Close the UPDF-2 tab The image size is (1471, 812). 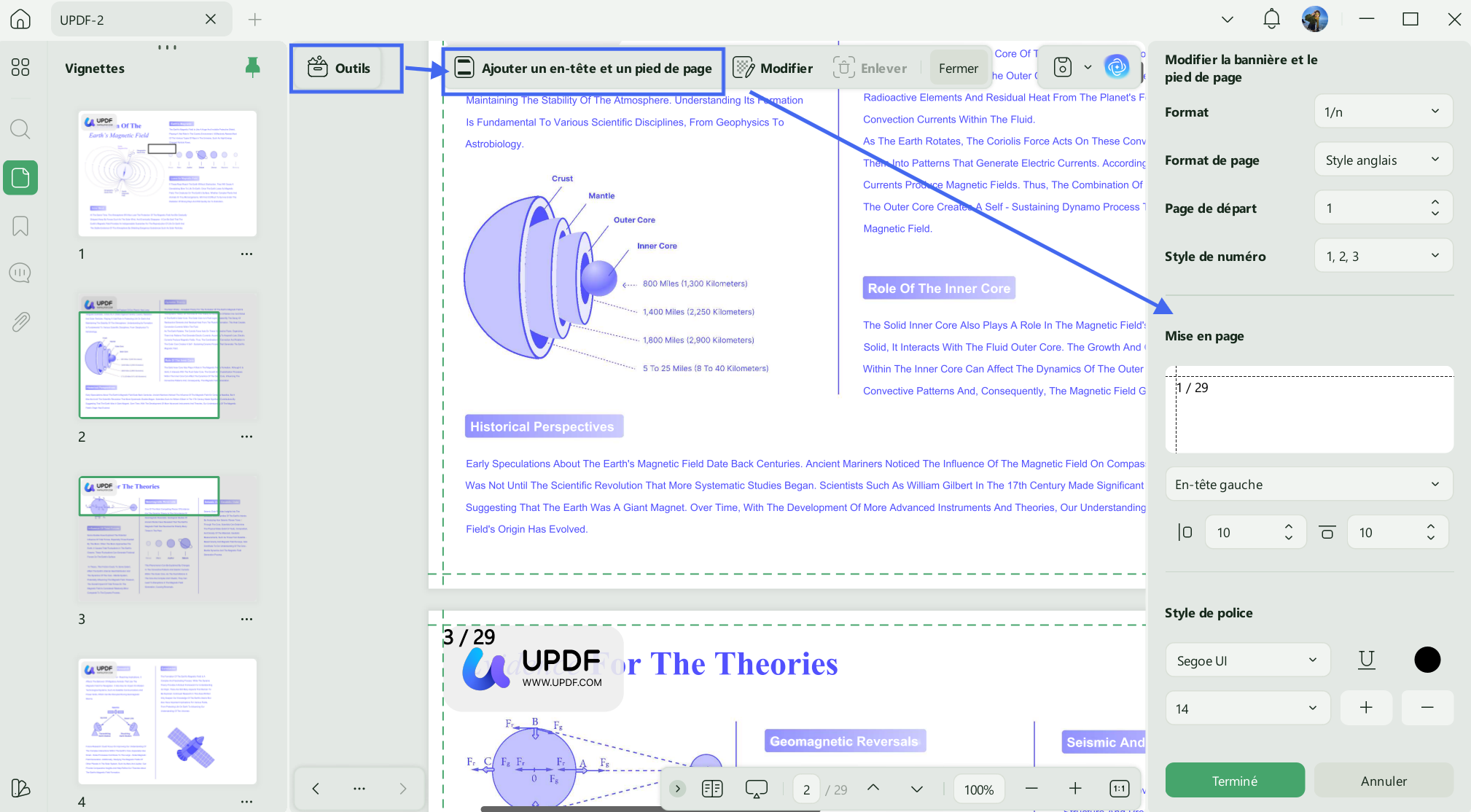coord(211,19)
